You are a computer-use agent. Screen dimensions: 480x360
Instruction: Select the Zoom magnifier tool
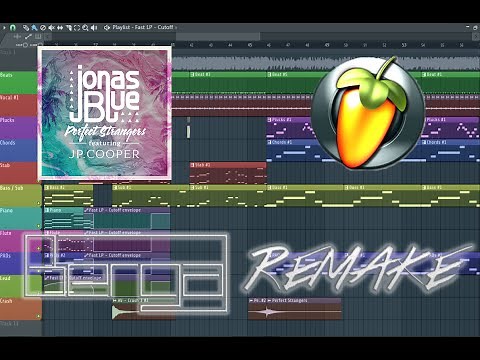click(x=85, y=28)
